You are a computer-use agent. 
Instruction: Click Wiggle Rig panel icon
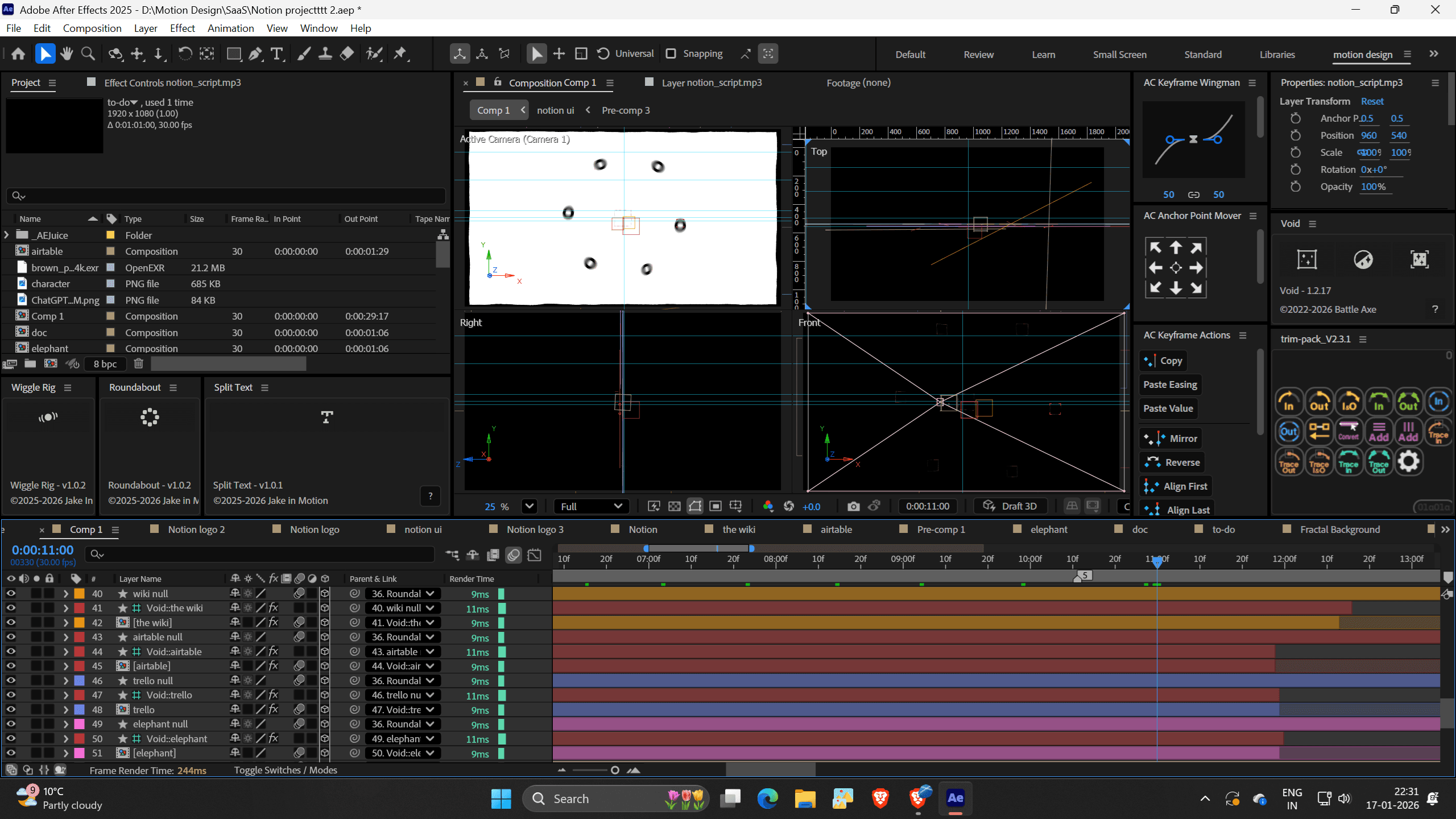coord(48,417)
